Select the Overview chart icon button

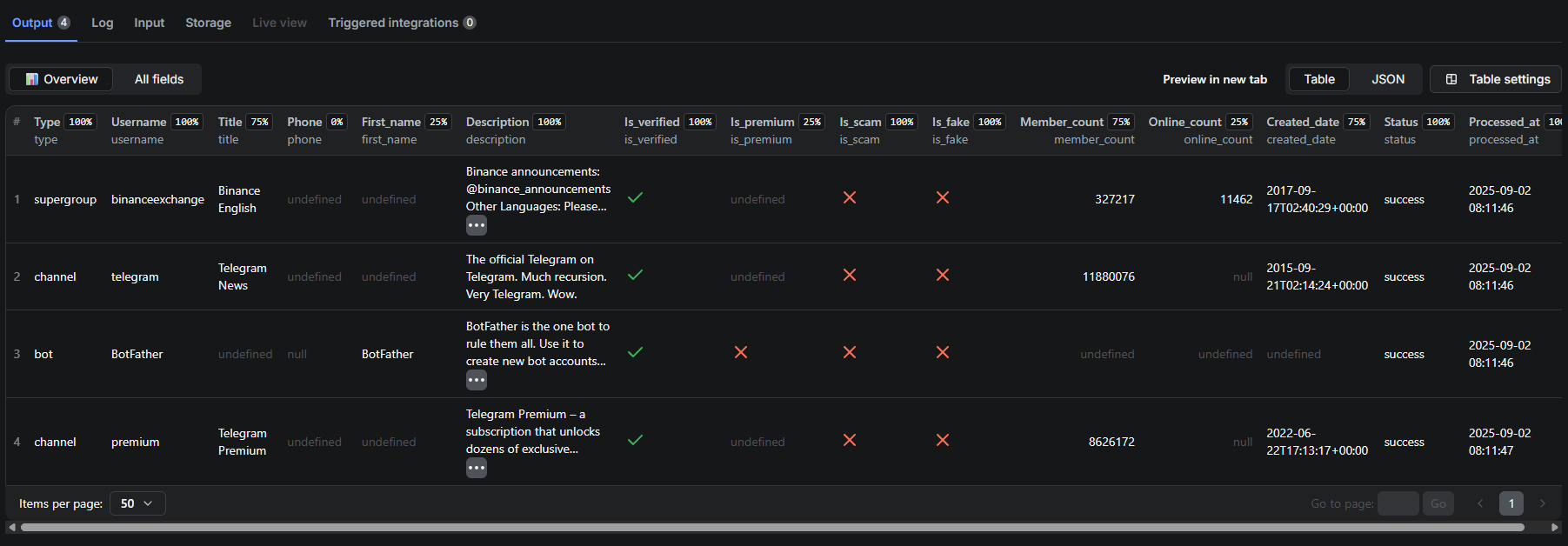point(61,79)
